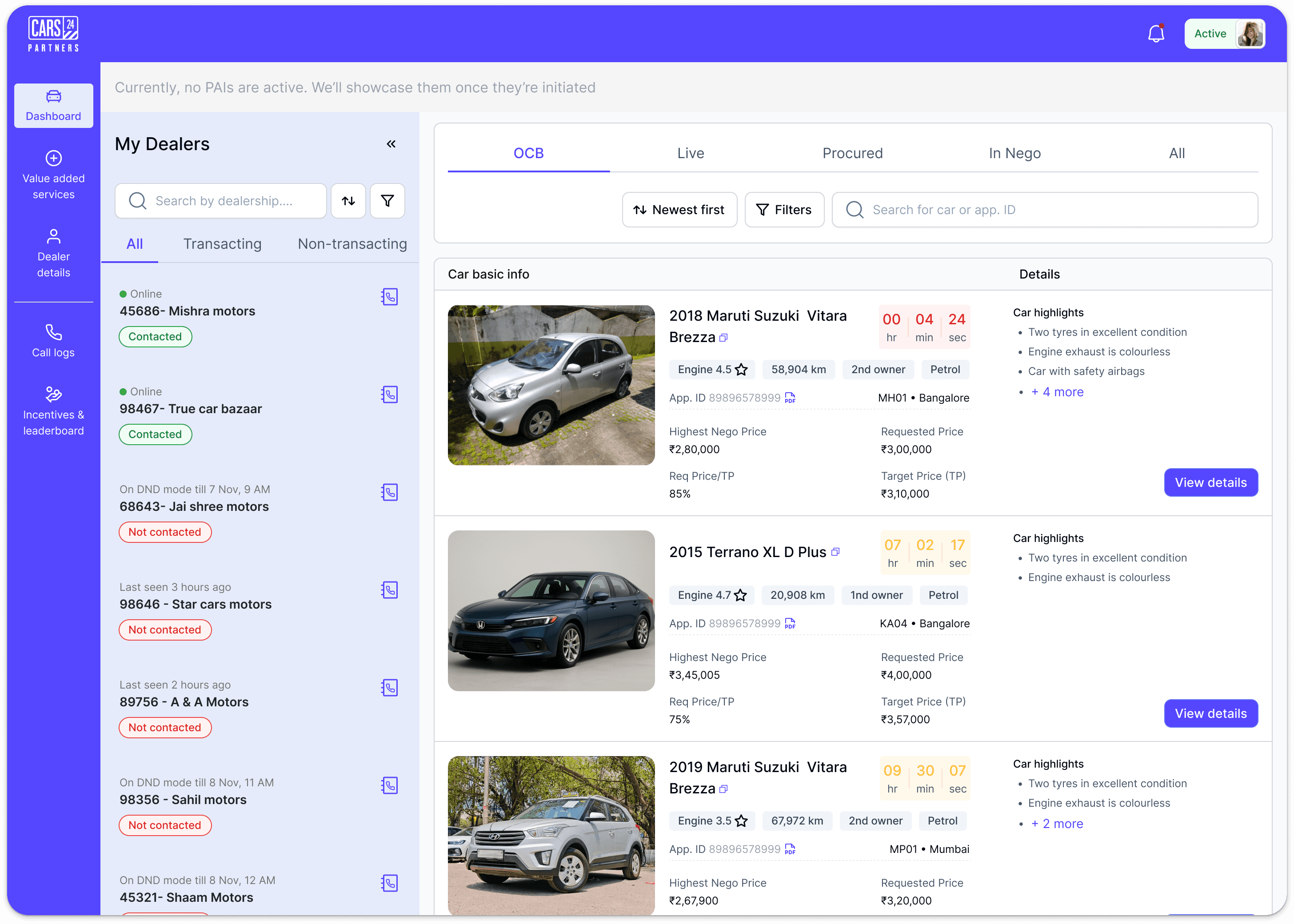Switch to the OCB tab

pyautogui.click(x=529, y=153)
